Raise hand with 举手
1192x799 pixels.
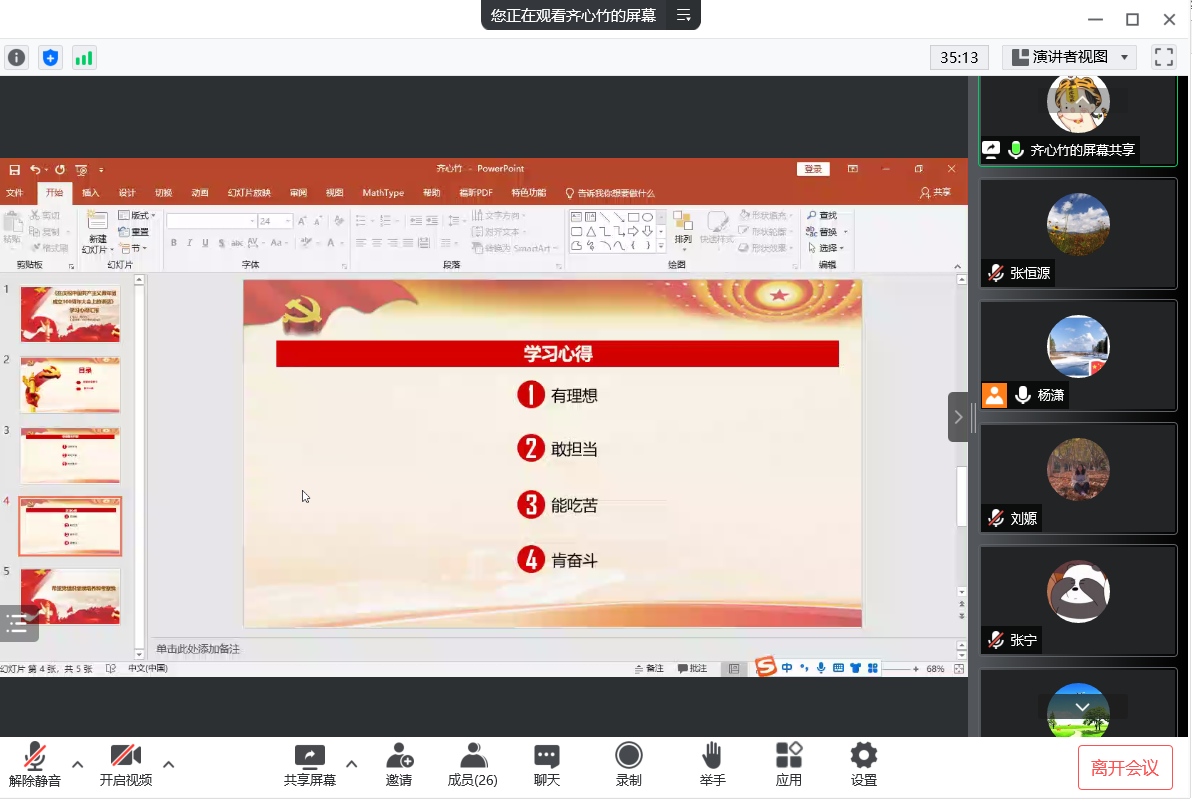coord(712,765)
